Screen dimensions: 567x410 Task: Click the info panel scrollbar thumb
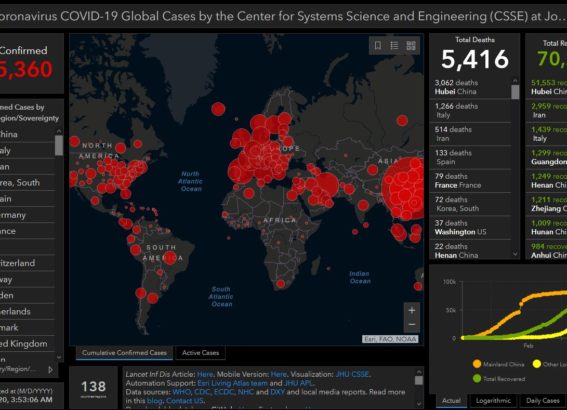pyautogui.click(x=419, y=380)
